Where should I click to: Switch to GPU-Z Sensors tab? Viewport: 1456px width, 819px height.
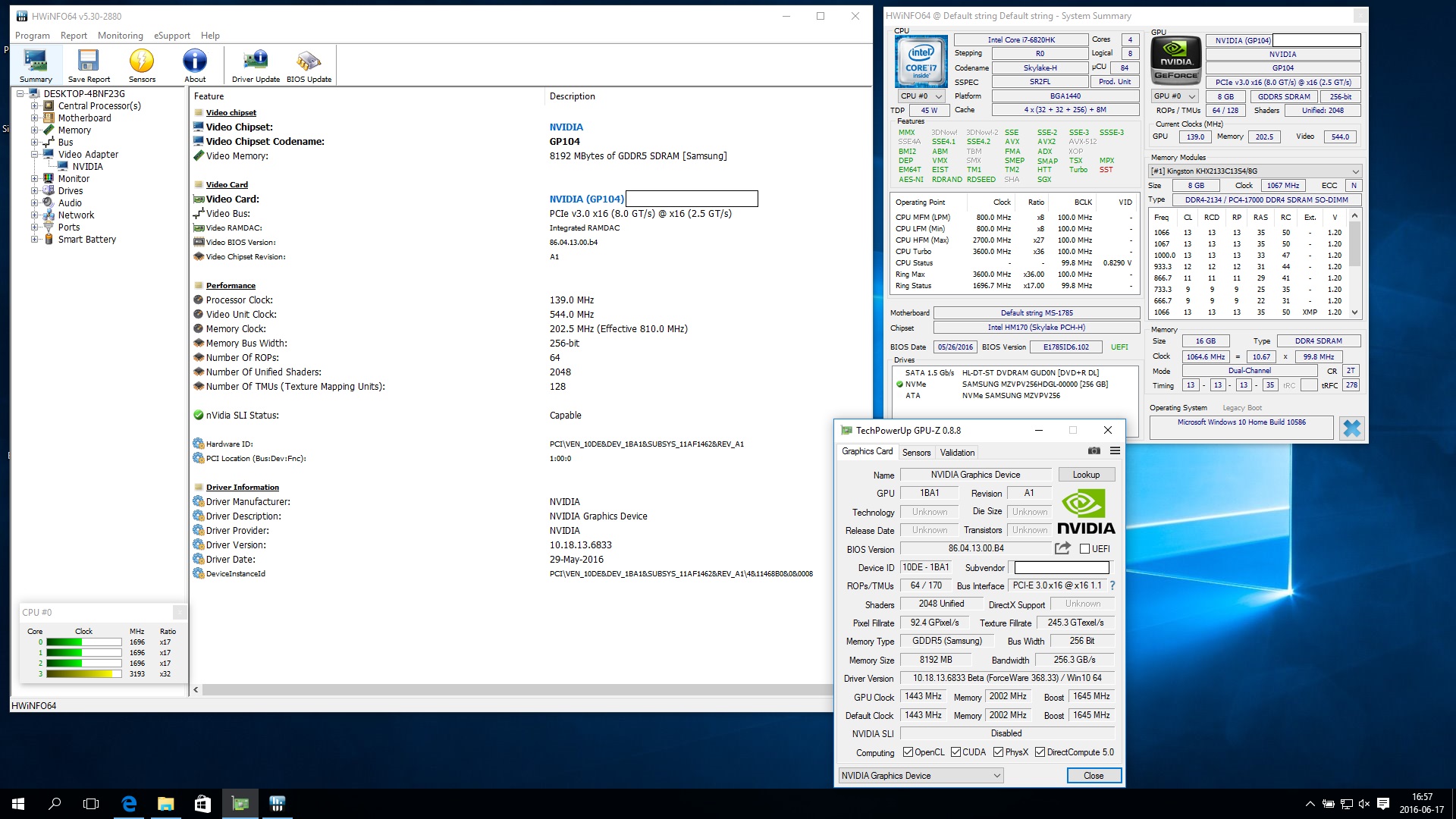916,453
